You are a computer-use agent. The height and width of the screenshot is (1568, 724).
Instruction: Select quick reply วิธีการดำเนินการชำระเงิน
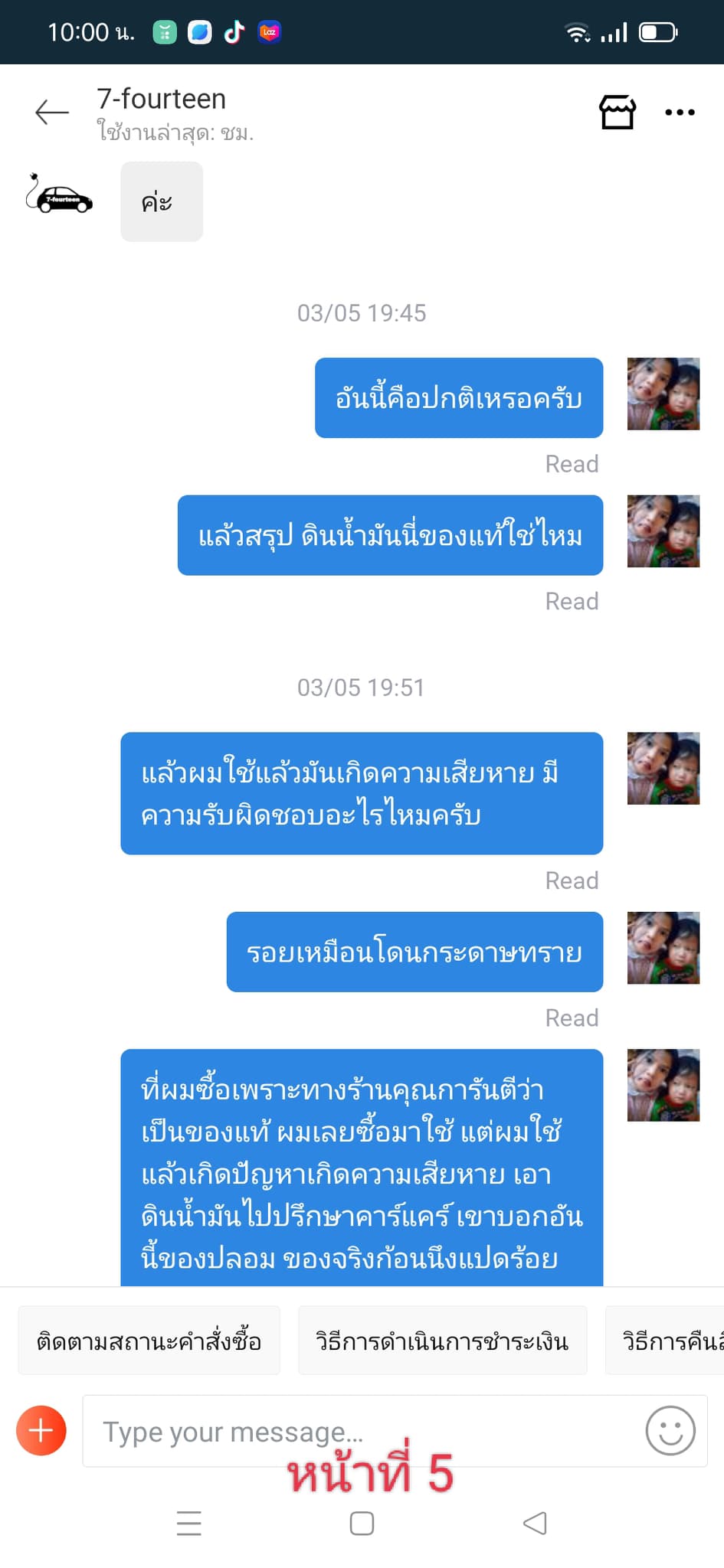pyautogui.click(x=442, y=1341)
